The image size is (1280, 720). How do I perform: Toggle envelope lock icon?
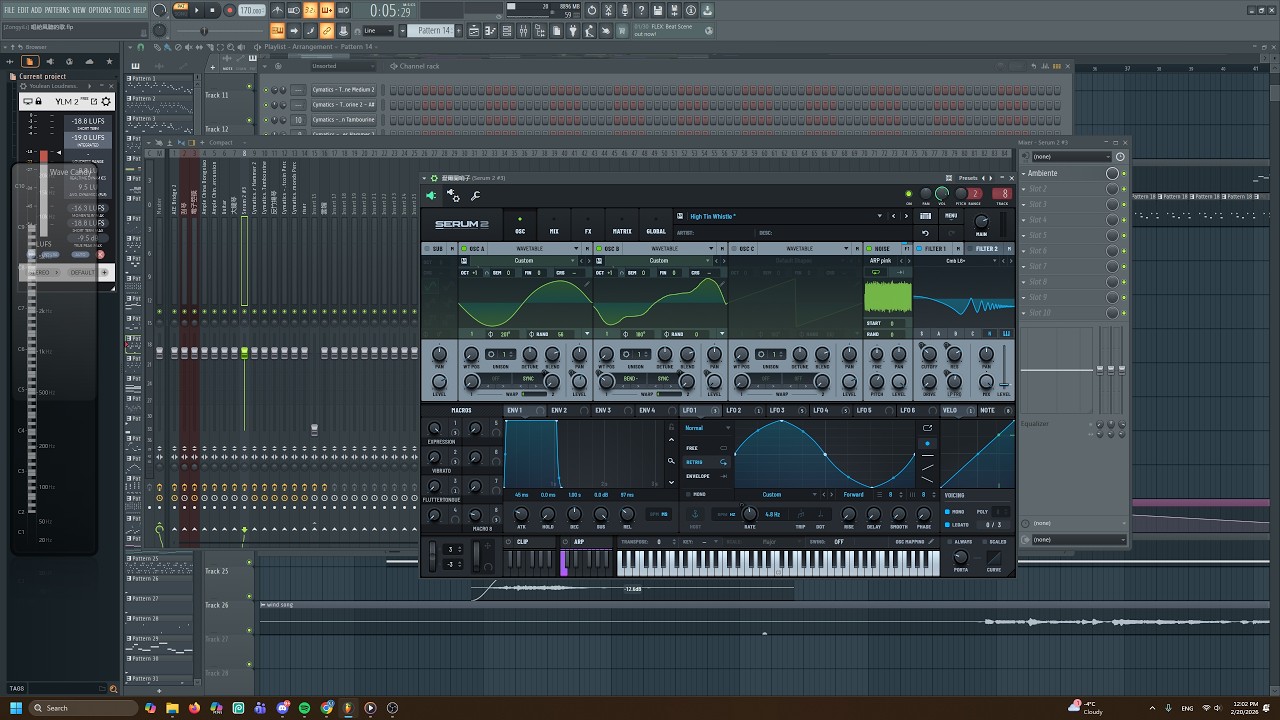(671, 428)
